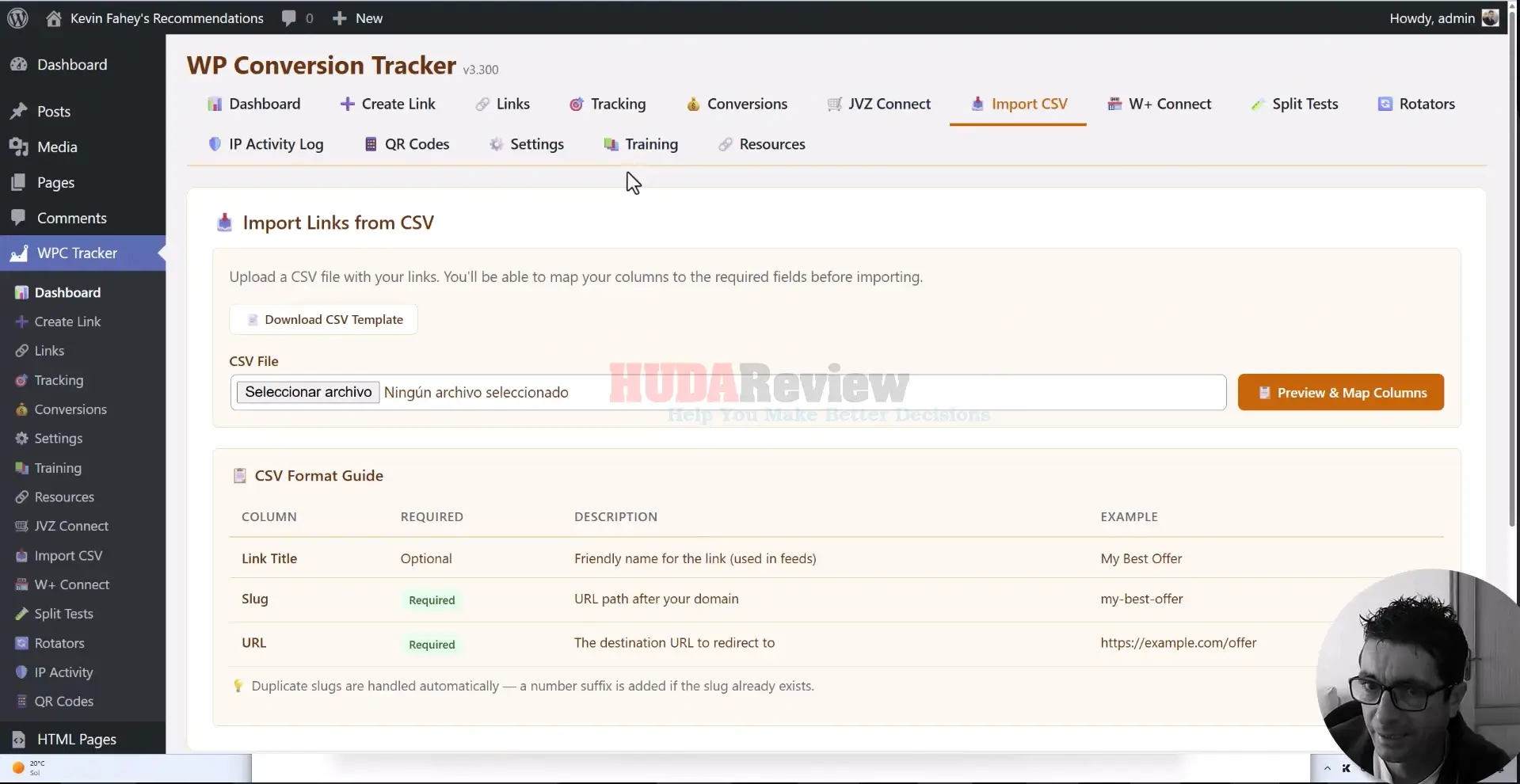Open Links in the sidebar submenu

click(49, 351)
